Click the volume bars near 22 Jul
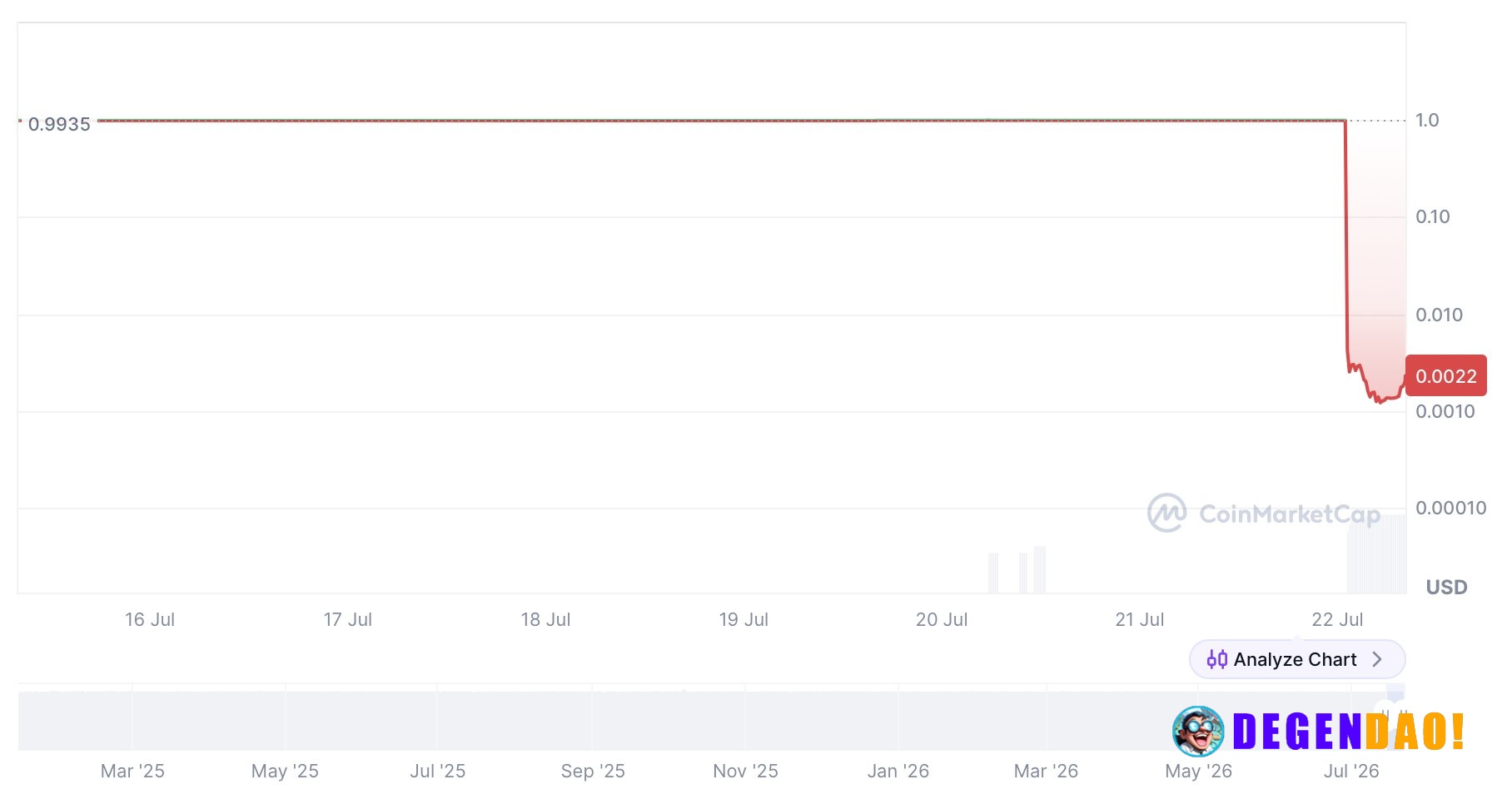This screenshot has width=1512, height=804. [x=1376, y=554]
